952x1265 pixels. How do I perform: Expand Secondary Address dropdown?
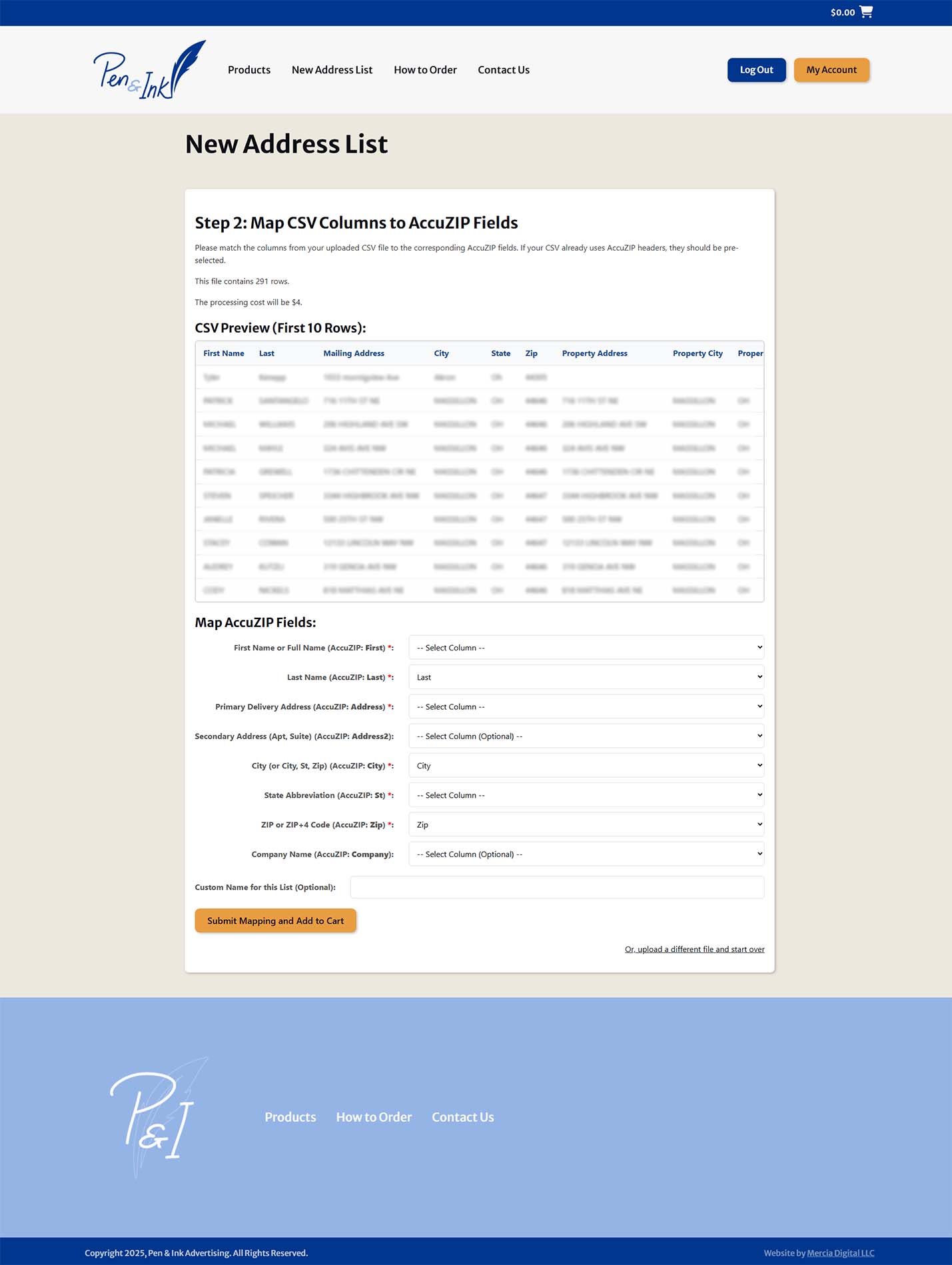(x=586, y=736)
